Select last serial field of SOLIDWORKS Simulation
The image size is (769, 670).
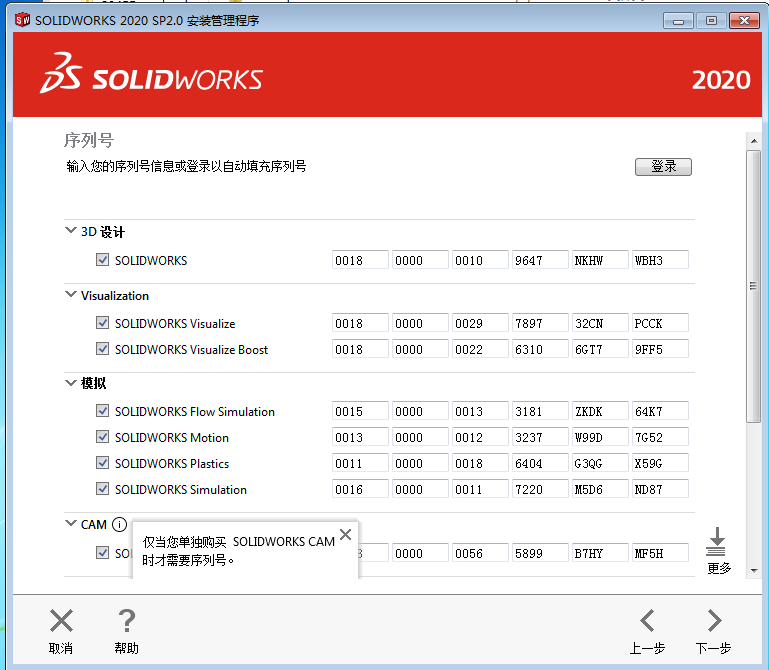(660, 490)
